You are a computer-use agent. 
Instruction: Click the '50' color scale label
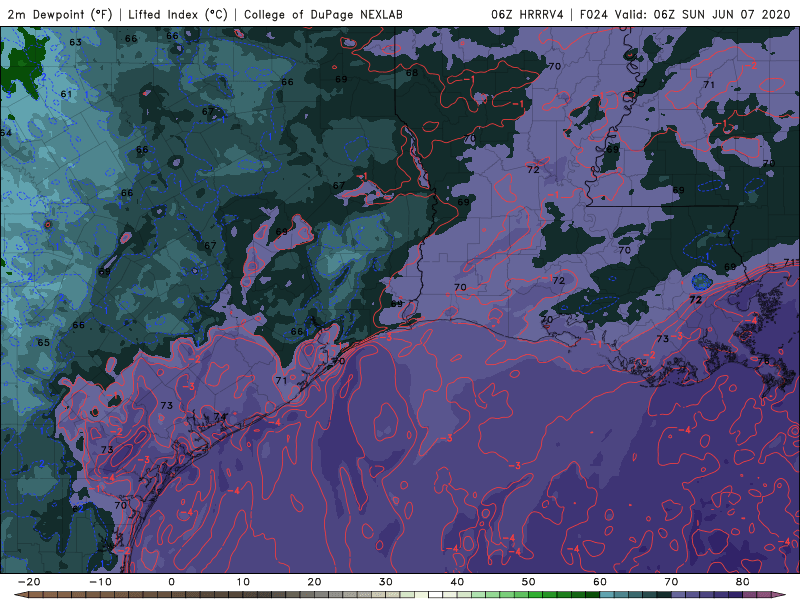click(529, 582)
